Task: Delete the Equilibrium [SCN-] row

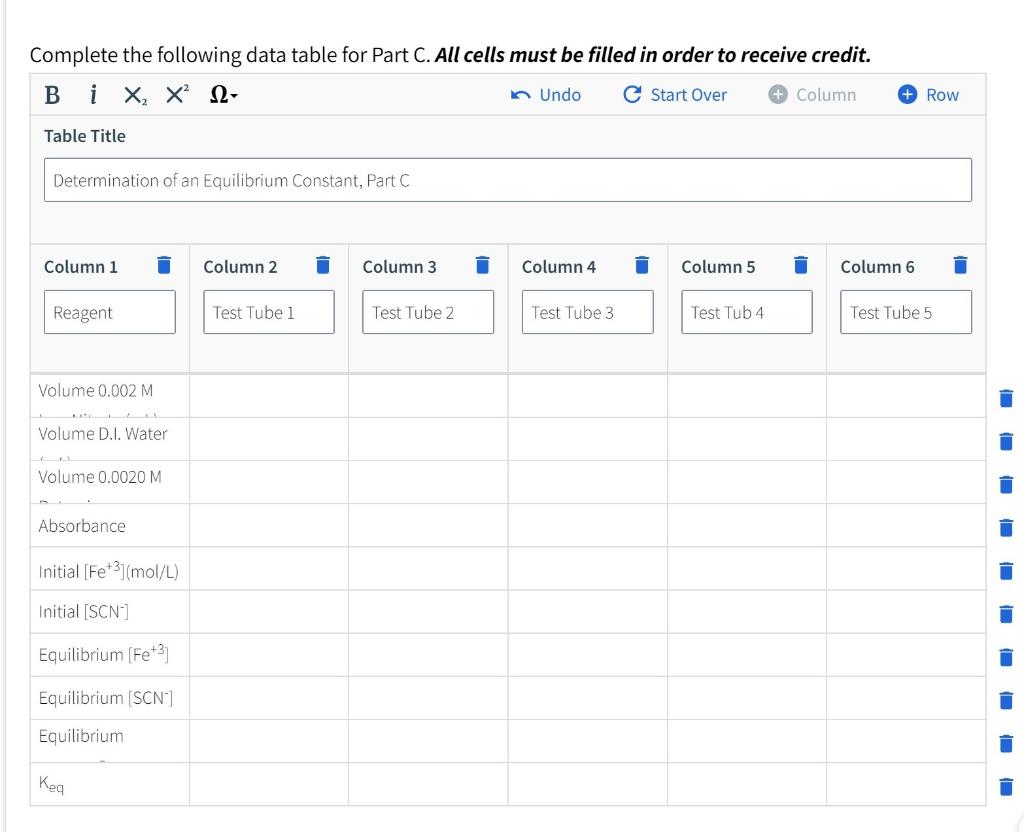Action: coord(1006,700)
